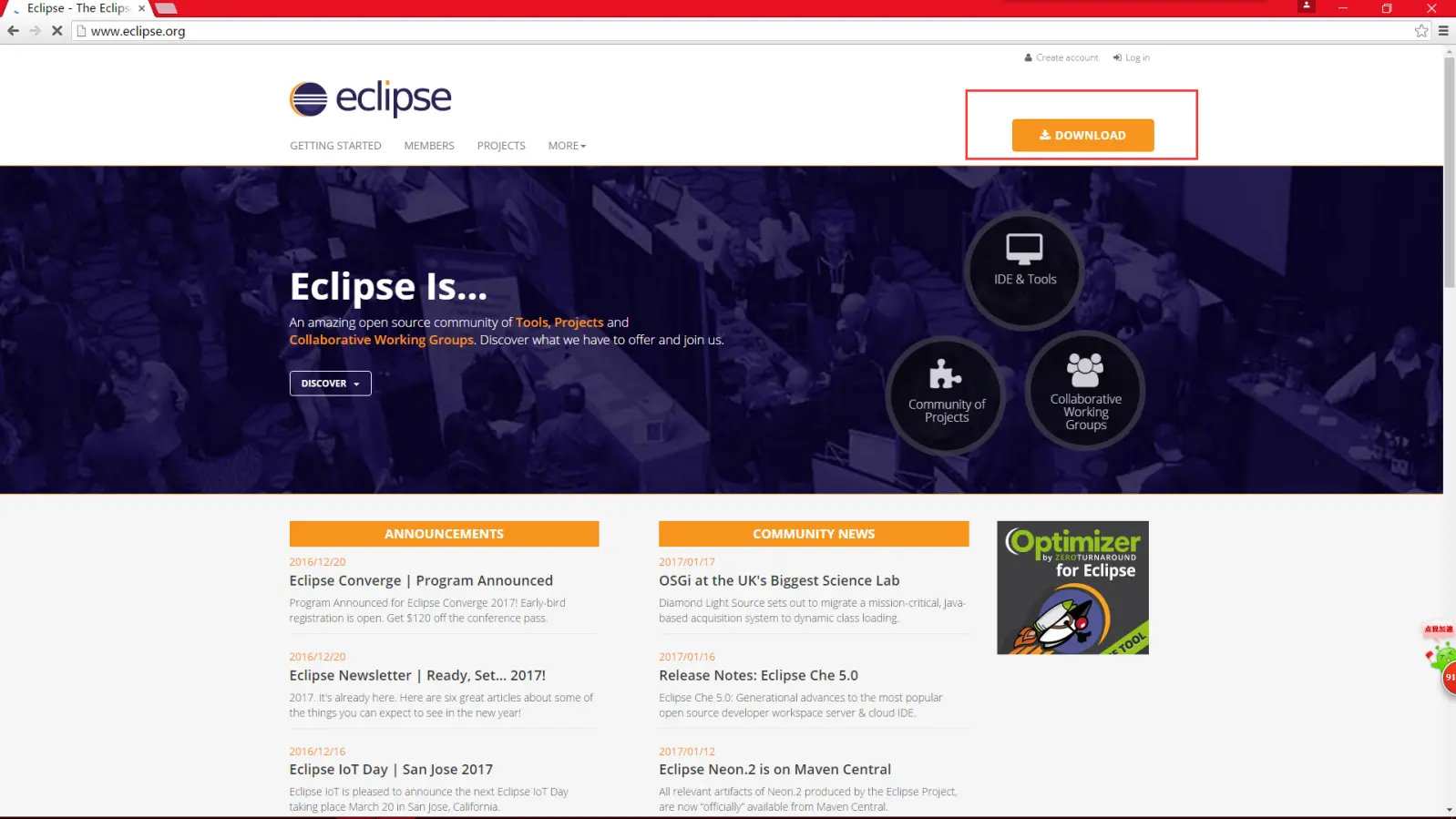
Task: Click the 2017/01/17 community news date
Action: tap(687, 562)
